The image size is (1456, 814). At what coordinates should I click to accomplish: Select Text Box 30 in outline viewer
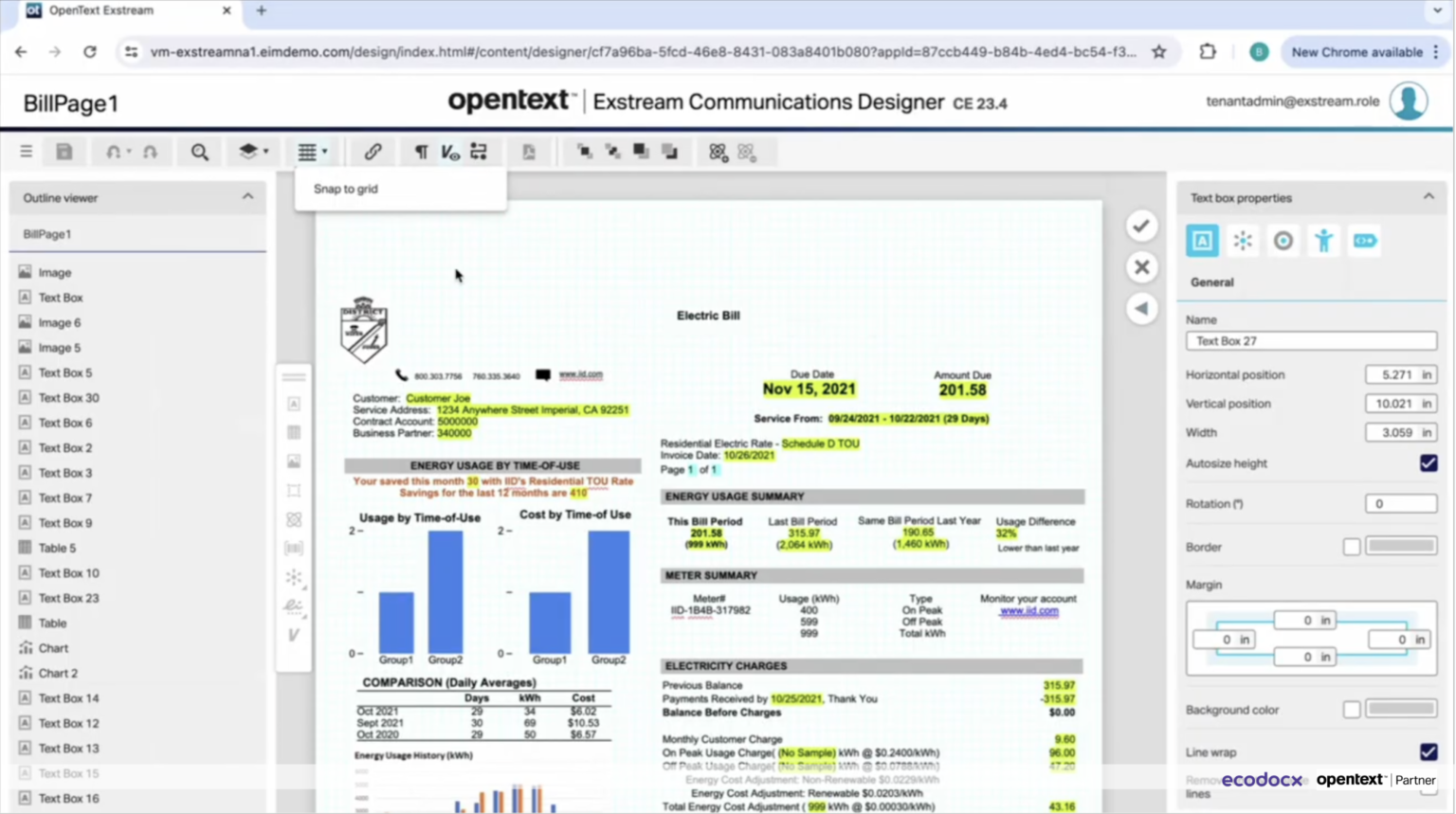point(68,398)
